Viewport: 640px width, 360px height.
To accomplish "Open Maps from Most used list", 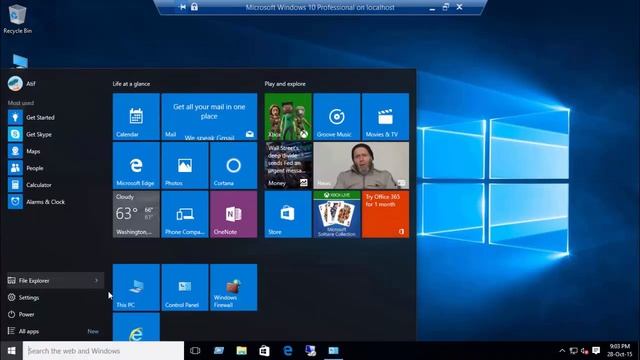I will (24, 151).
